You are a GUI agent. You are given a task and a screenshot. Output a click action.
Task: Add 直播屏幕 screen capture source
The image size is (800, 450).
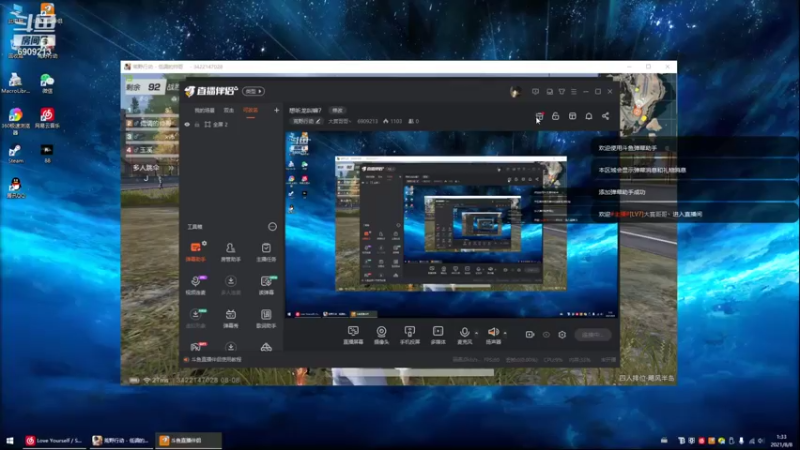pyautogui.click(x=353, y=335)
